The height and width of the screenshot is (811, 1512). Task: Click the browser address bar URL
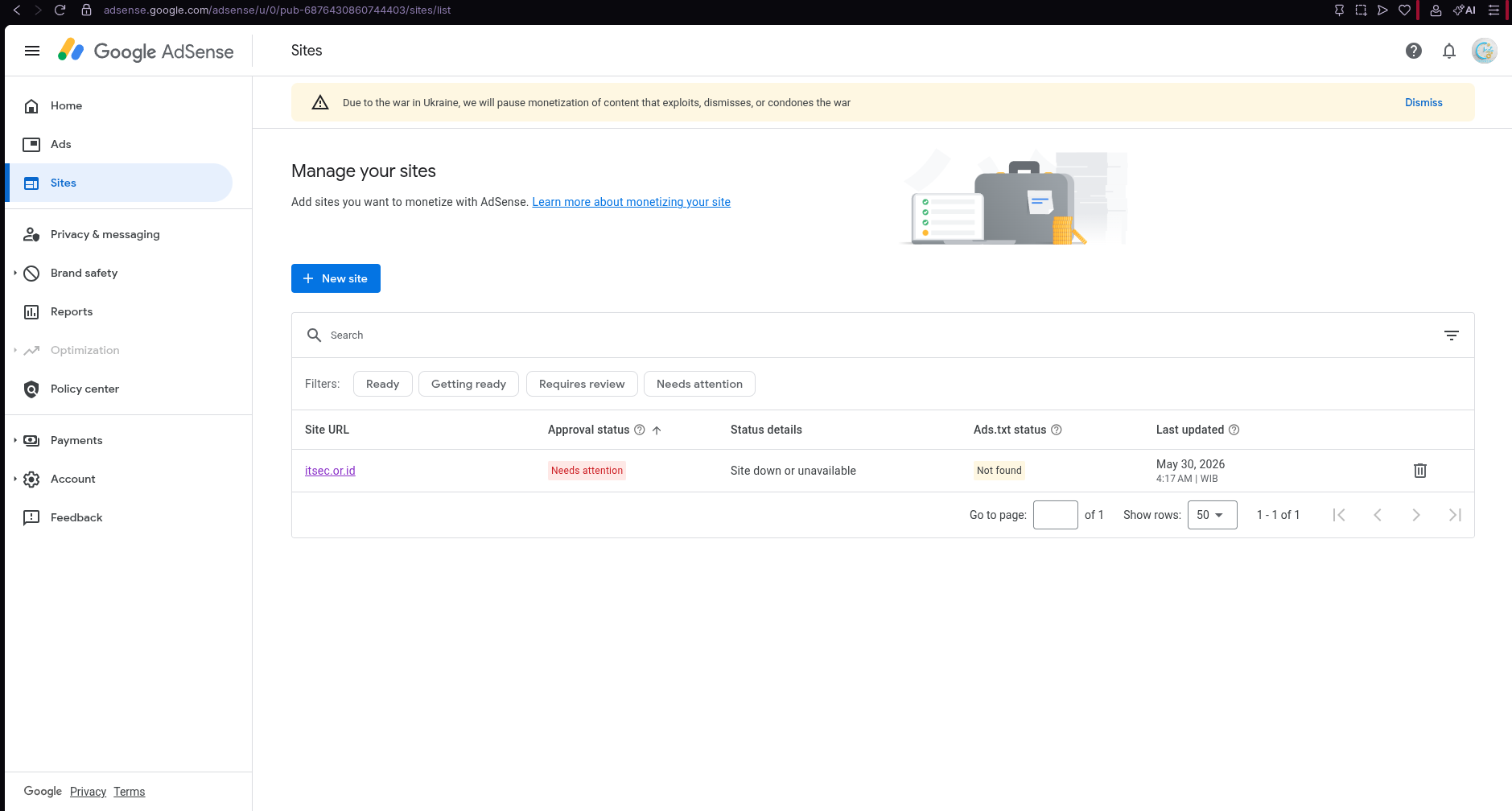[x=277, y=10]
